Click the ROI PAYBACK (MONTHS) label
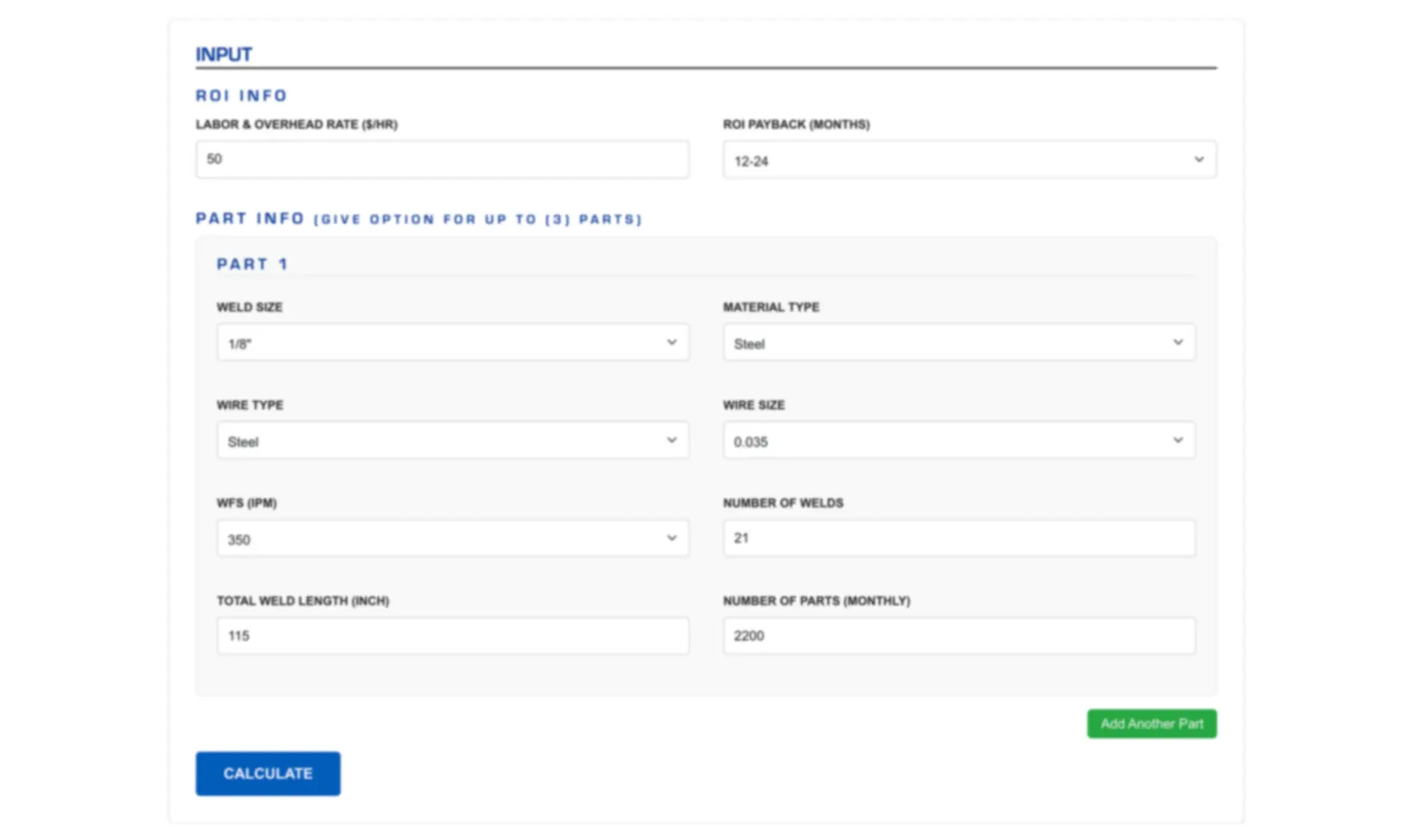The width and height of the screenshot is (1413, 840). coord(796,124)
